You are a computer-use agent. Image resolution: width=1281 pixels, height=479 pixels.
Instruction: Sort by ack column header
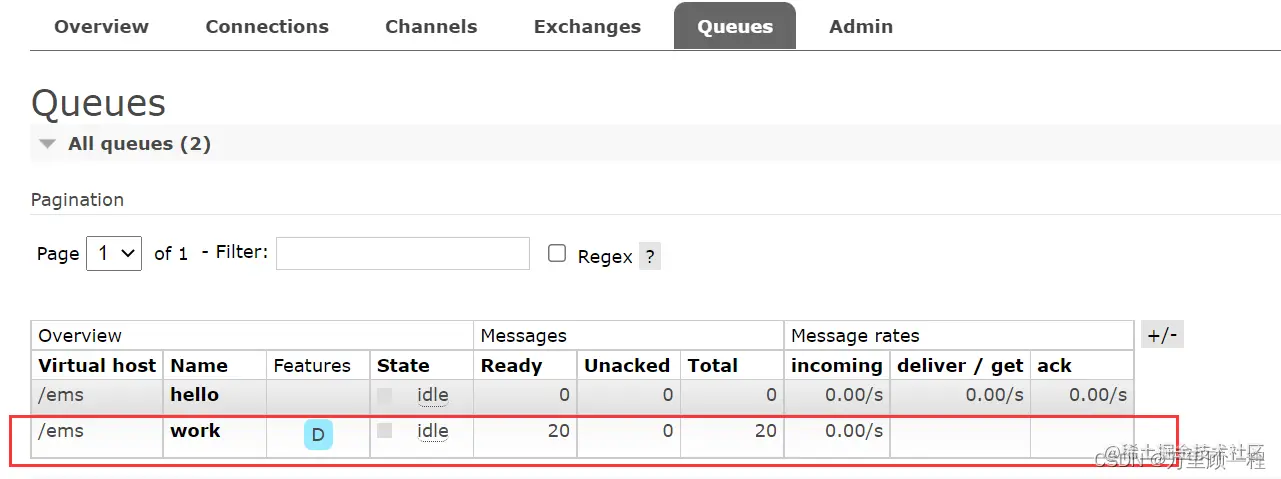(x=1054, y=366)
